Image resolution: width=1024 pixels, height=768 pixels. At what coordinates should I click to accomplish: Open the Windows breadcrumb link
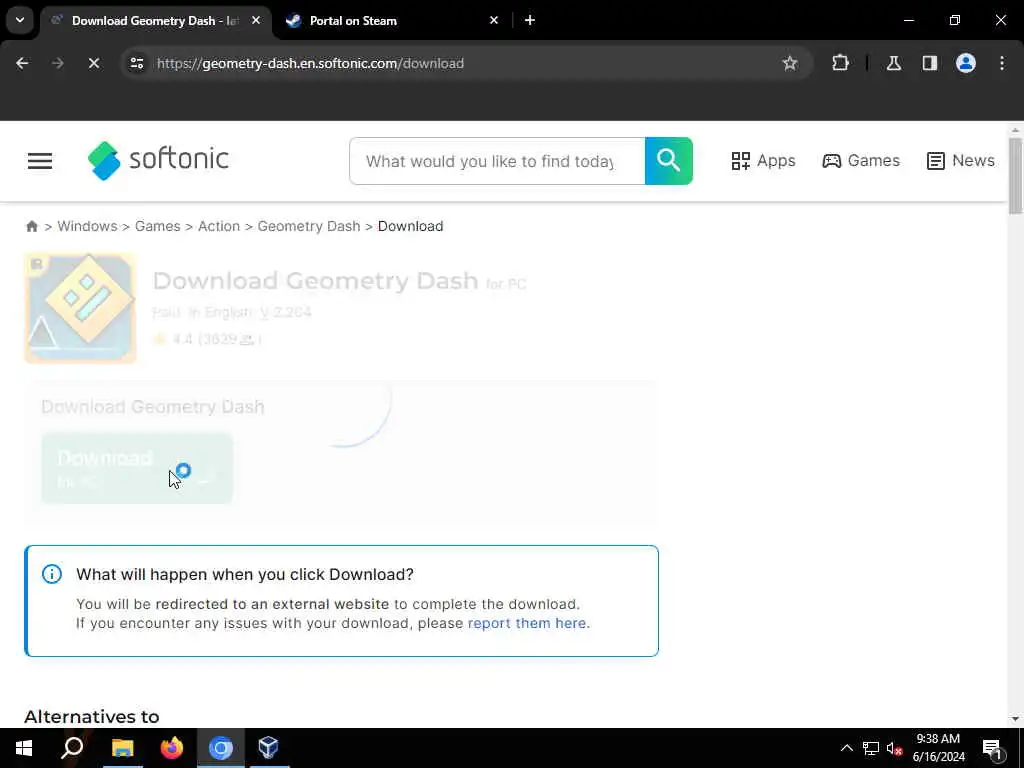click(88, 226)
